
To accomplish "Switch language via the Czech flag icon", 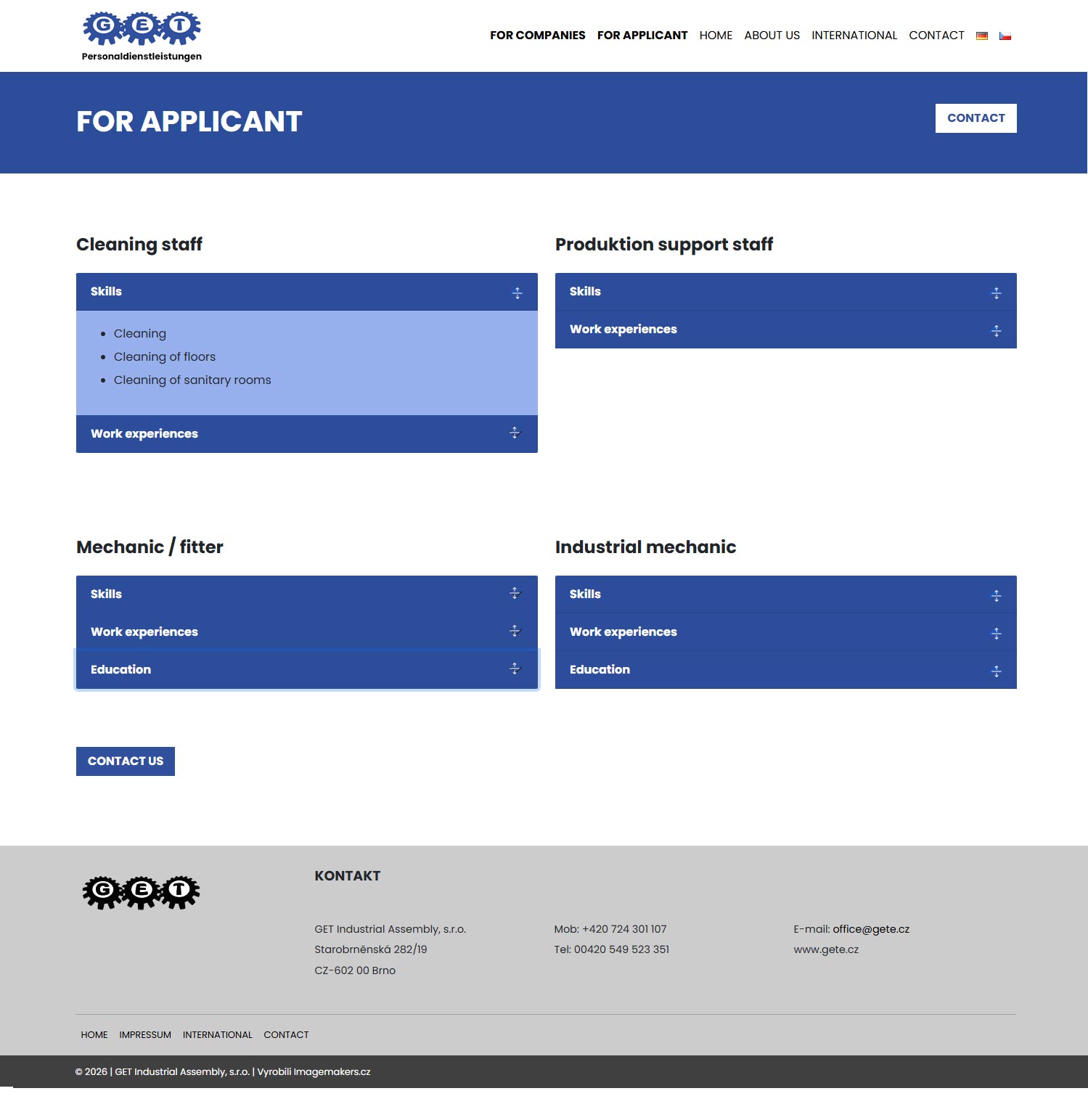I will tap(1005, 36).
